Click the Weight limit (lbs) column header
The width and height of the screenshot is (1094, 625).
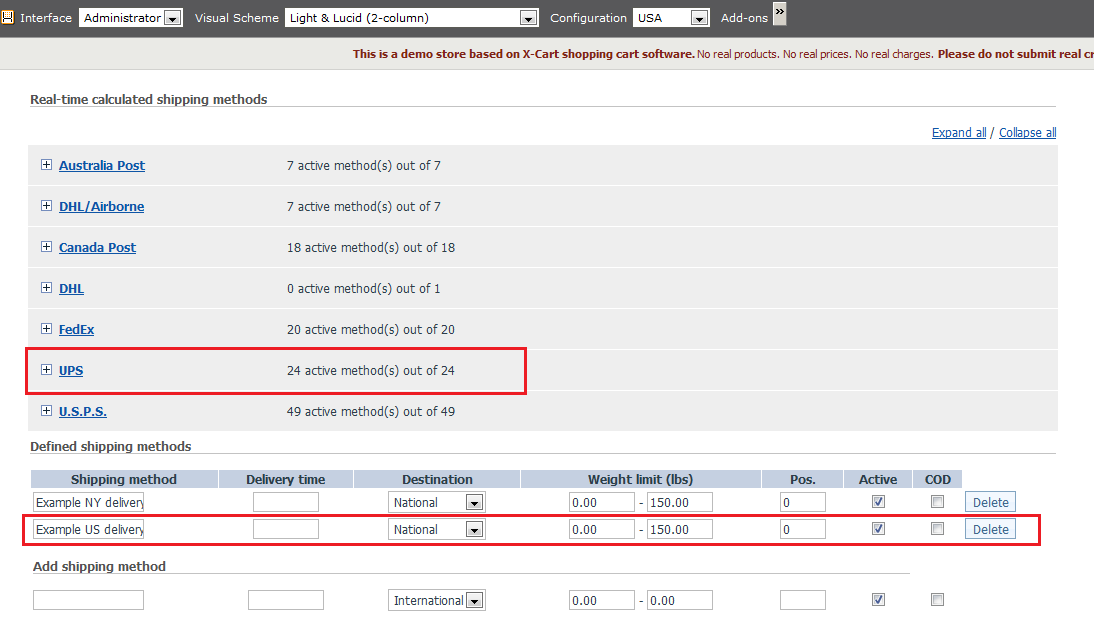[x=640, y=479]
